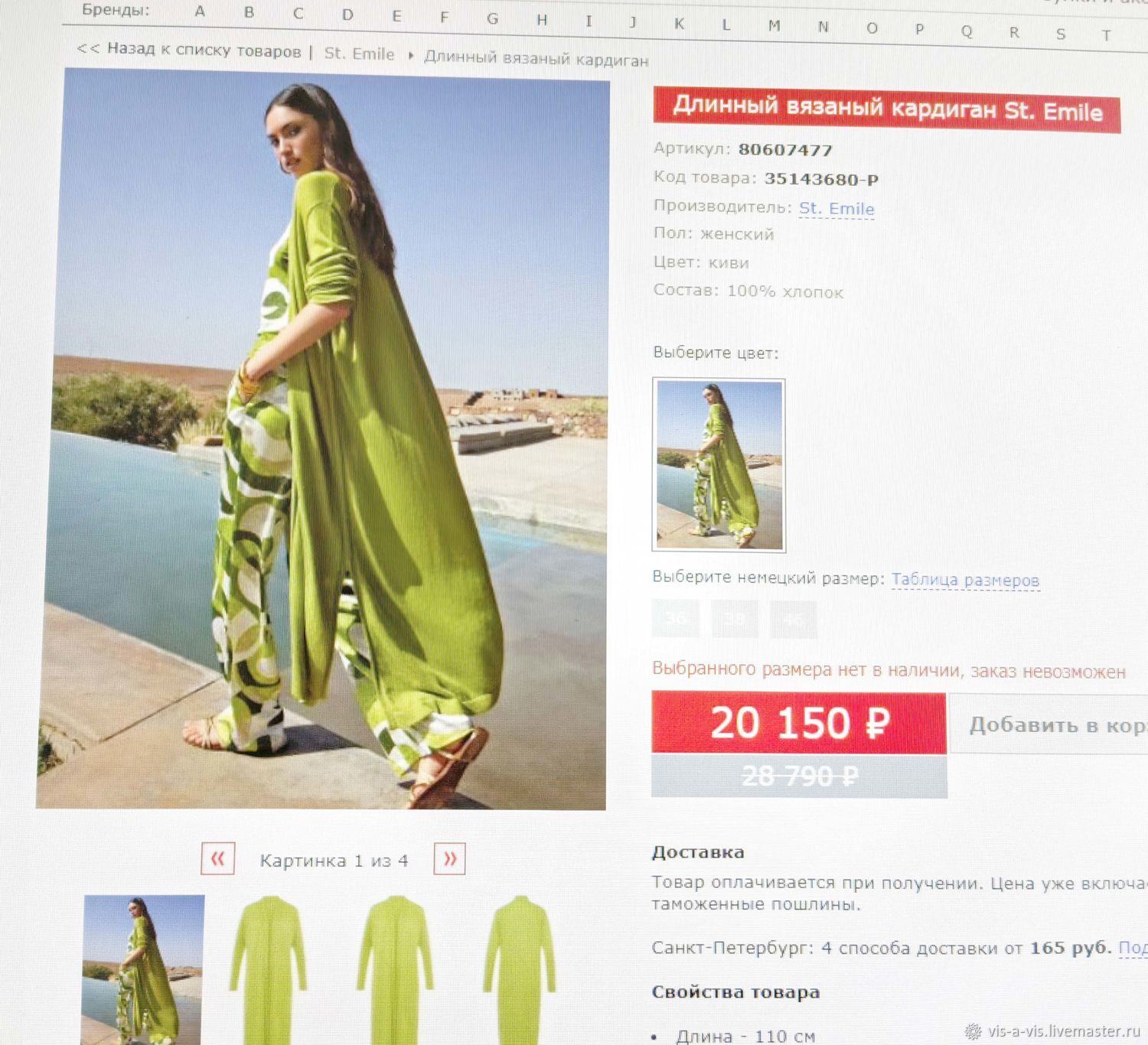Open St. Emile breadcrumb link
This screenshot has height=1045, width=1148.
click(359, 54)
